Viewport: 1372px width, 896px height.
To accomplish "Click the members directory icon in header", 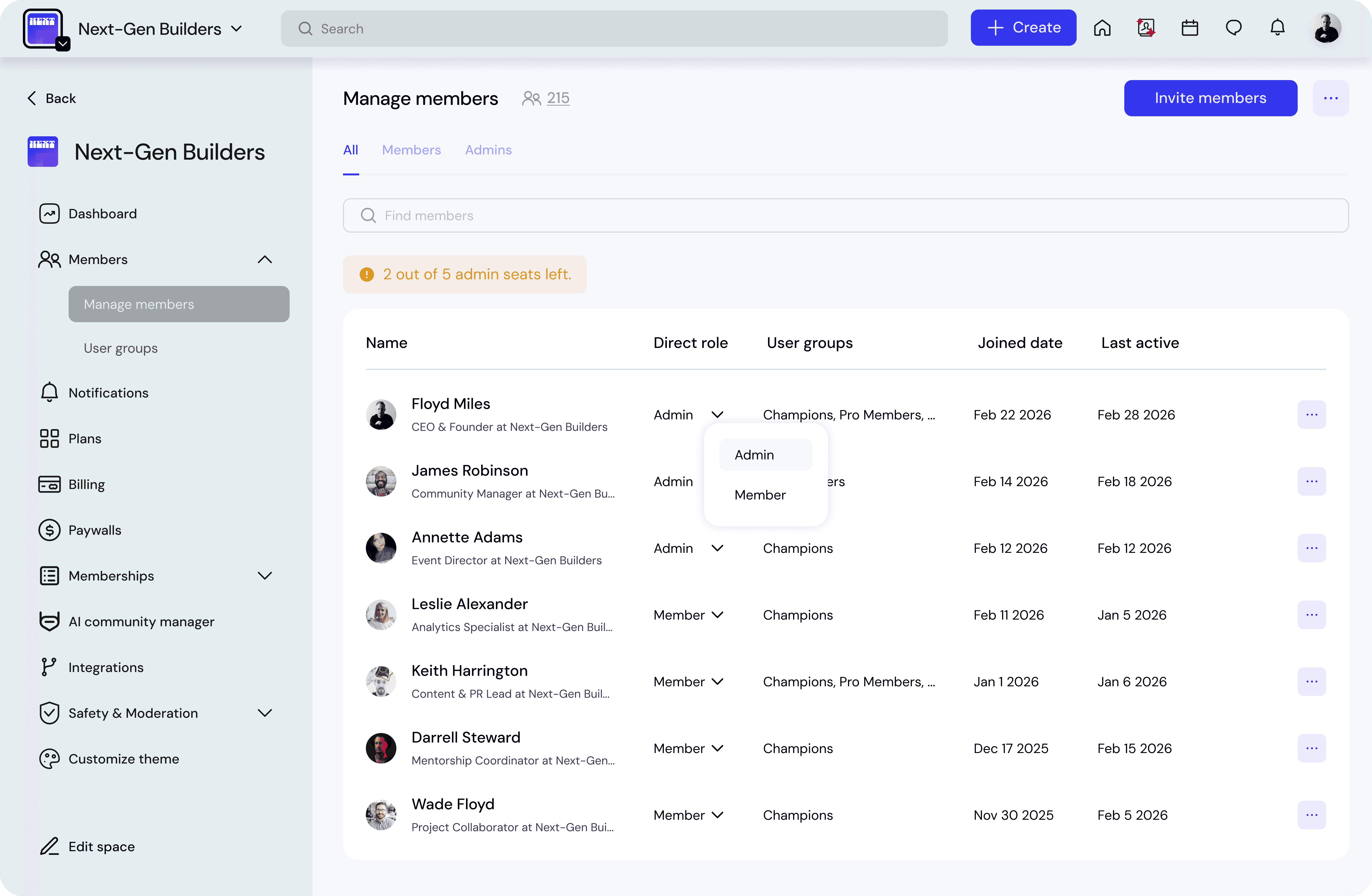I will (1145, 28).
